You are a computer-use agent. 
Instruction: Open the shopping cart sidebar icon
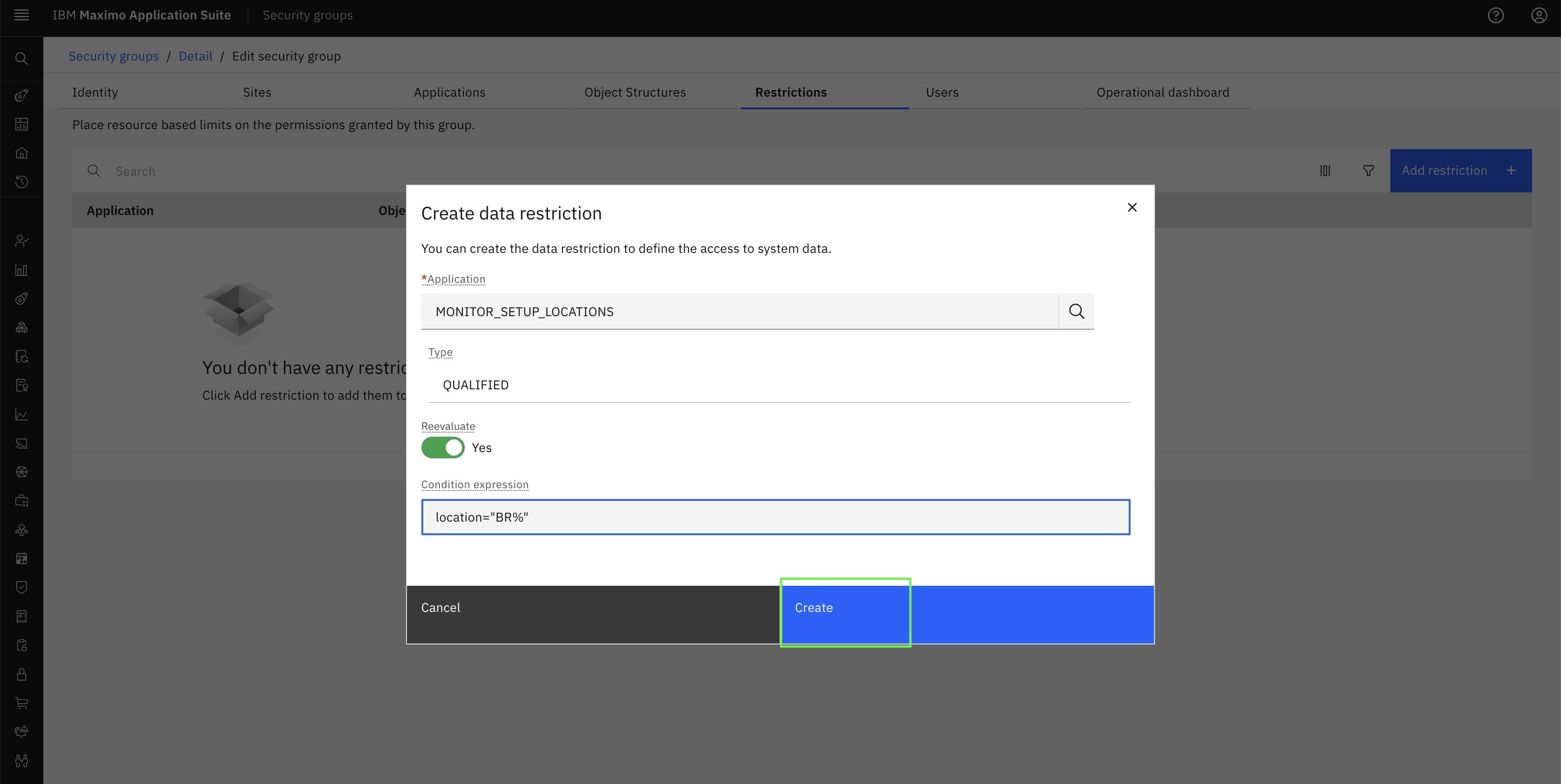pos(21,704)
